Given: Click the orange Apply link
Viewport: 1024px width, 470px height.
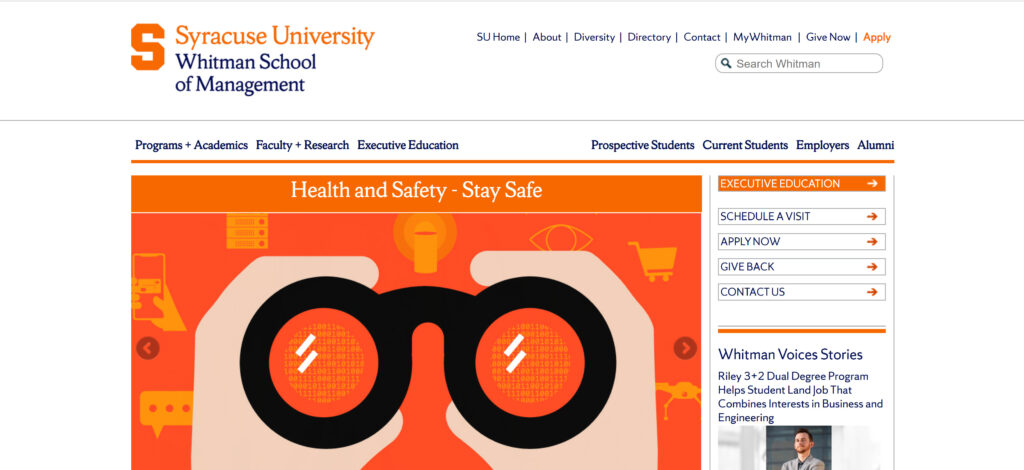Looking at the screenshot, I should pos(876,37).
